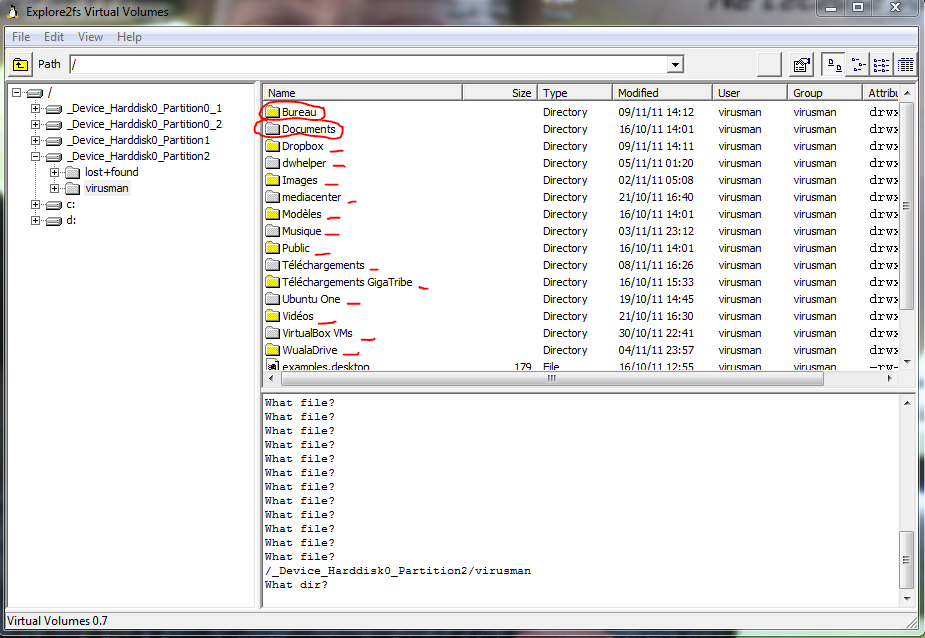
Task: Click the examples.desktop file icon
Action: pyautogui.click(x=272, y=365)
